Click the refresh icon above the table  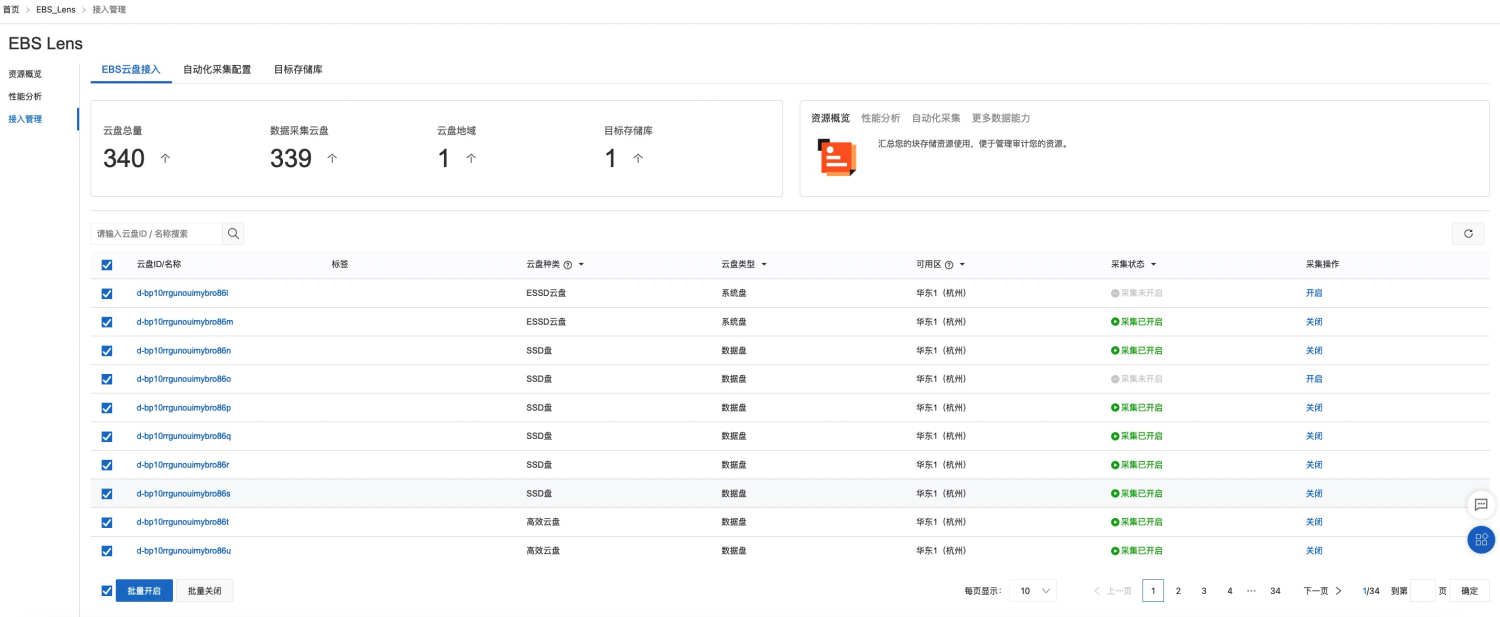pyautogui.click(x=1468, y=233)
